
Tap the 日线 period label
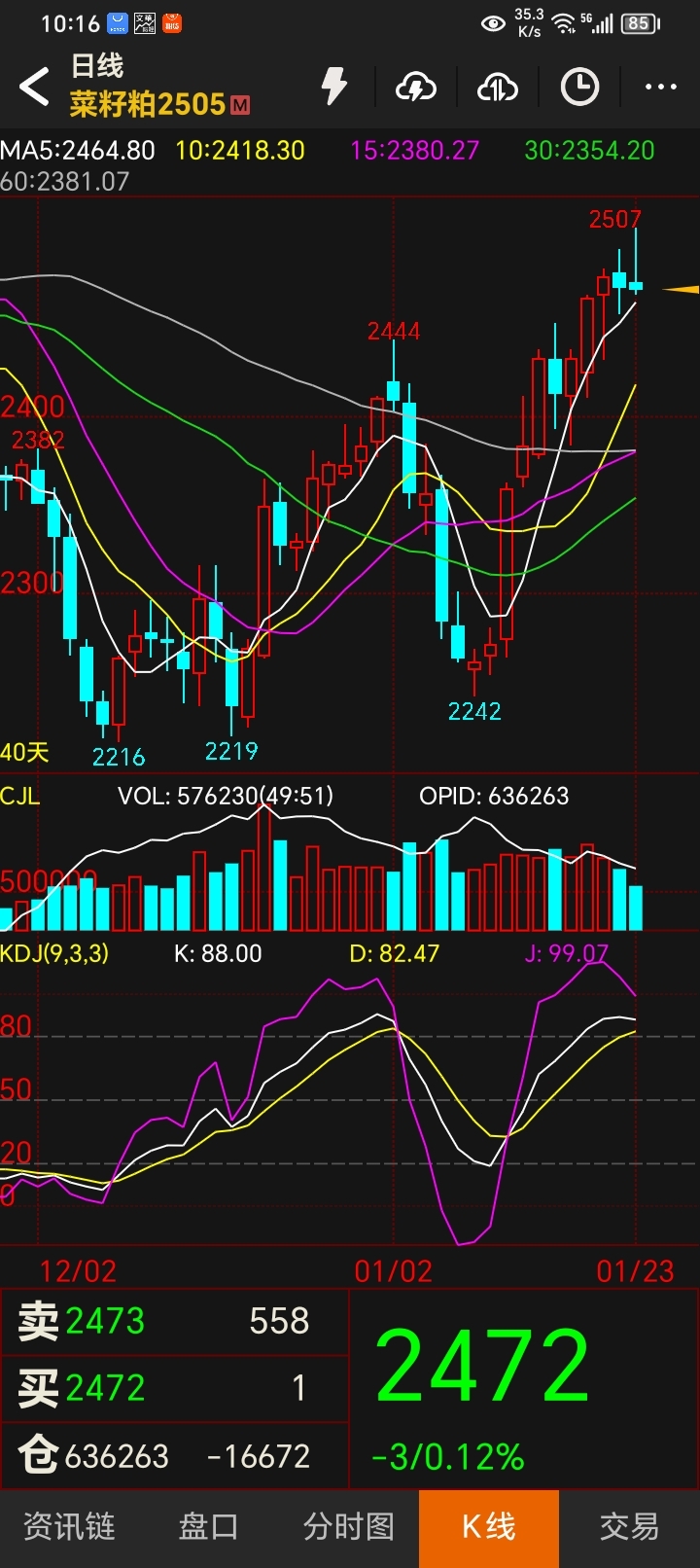[x=97, y=66]
